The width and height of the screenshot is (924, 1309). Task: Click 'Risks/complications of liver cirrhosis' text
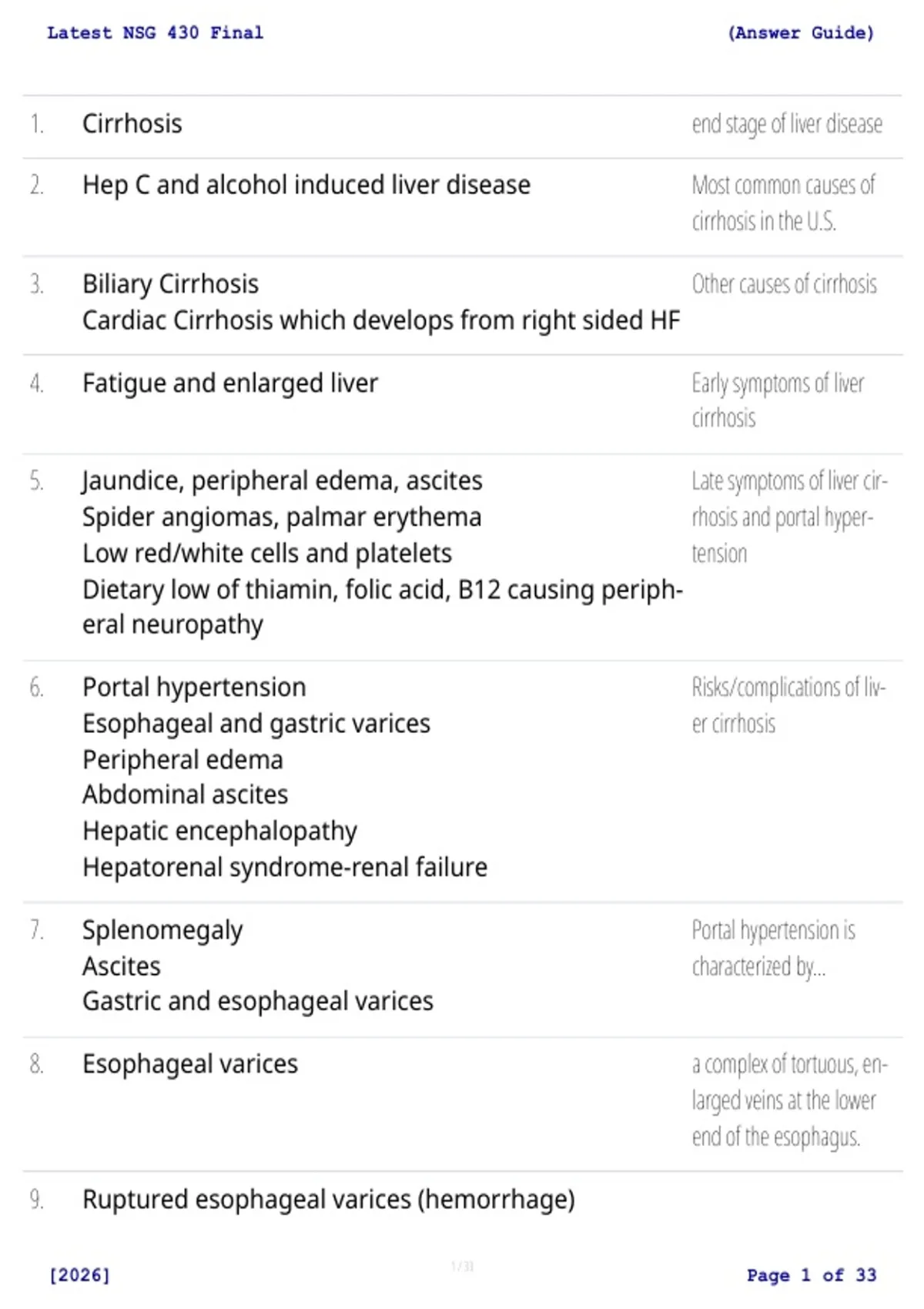(x=788, y=705)
